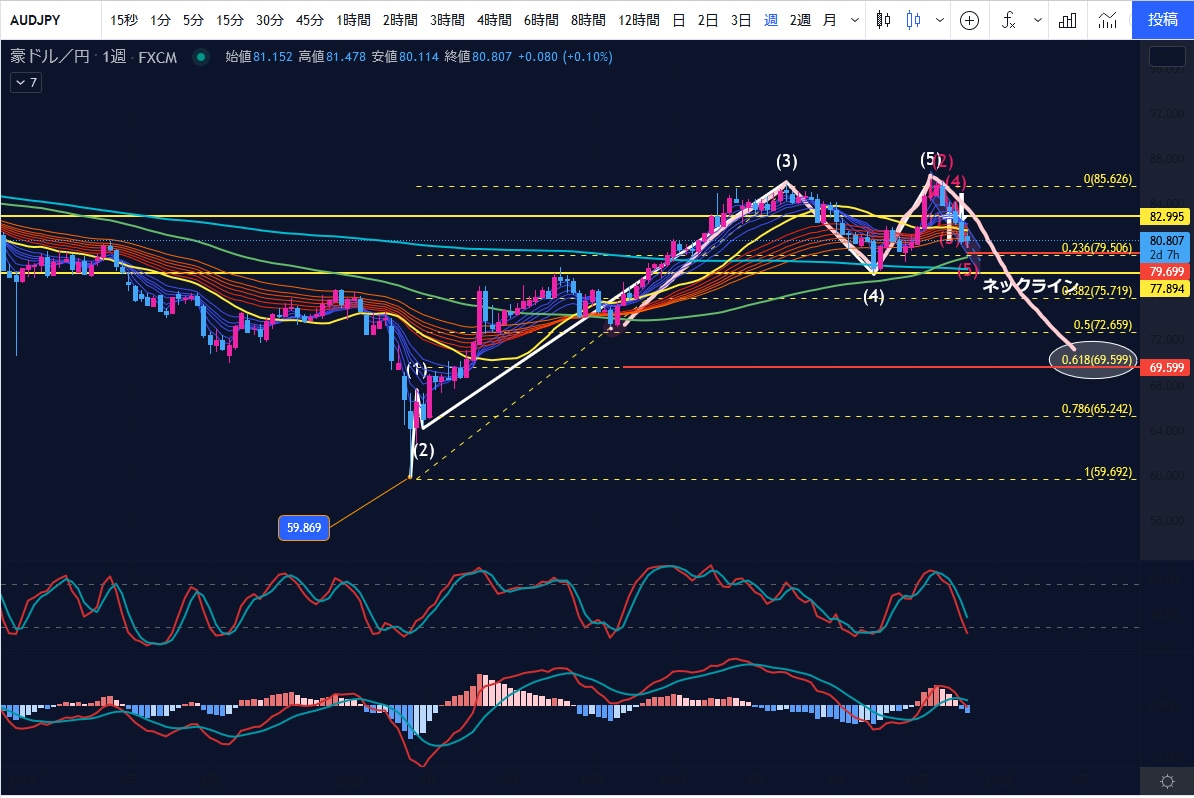Collapse the indicator legend showing 7
Viewport: 1194px width, 798px height.
tap(26, 82)
